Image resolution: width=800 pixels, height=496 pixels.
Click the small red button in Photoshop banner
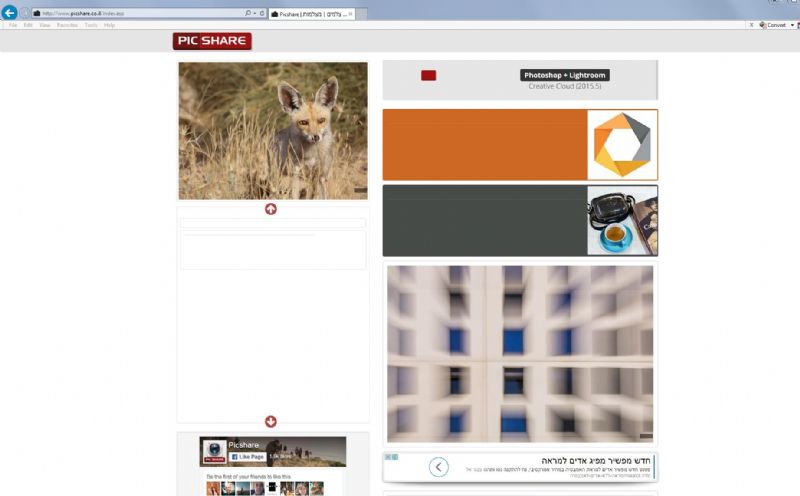(x=428, y=75)
